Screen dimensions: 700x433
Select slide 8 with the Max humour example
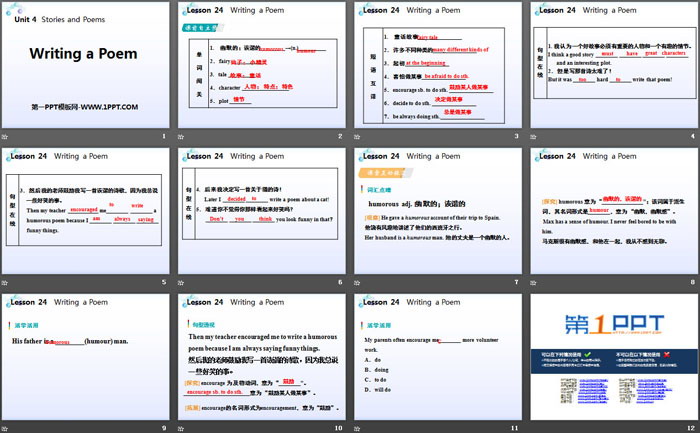click(612, 211)
